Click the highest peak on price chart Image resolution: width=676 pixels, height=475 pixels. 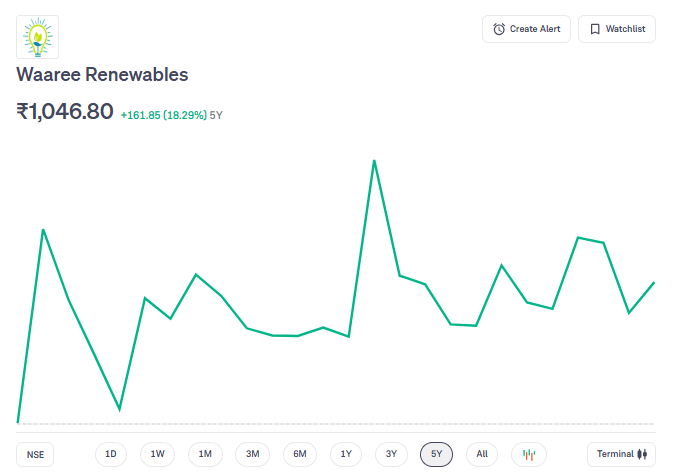pos(374,161)
